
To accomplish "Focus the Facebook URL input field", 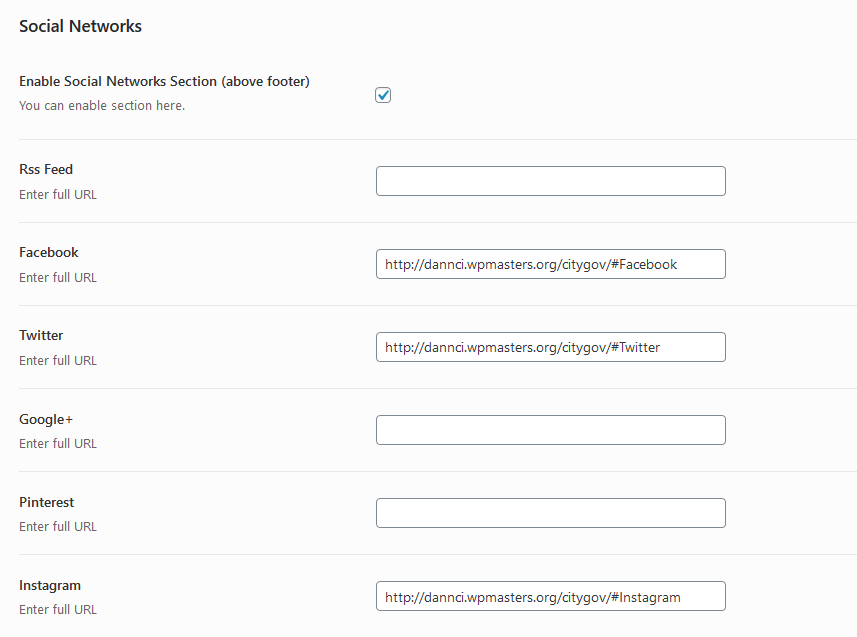I will click(x=550, y=264).
